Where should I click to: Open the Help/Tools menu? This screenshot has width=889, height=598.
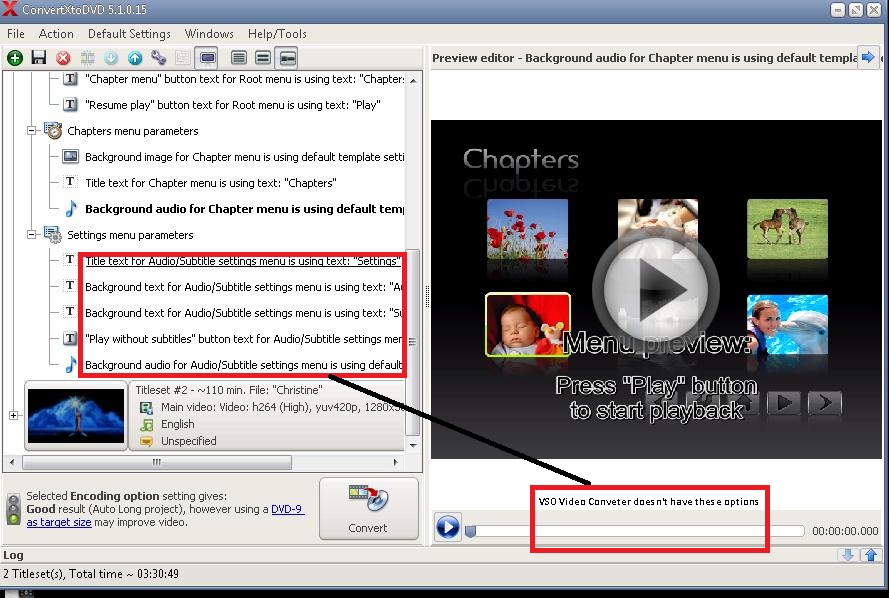277,34
